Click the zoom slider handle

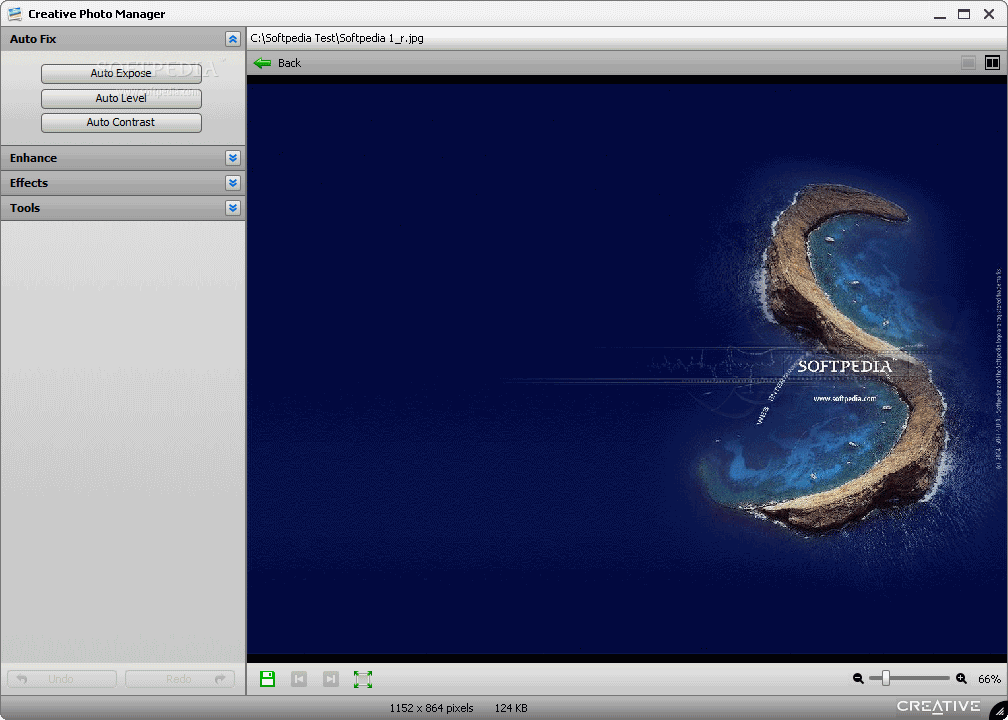pyautogui.click(x=886, y=678)
